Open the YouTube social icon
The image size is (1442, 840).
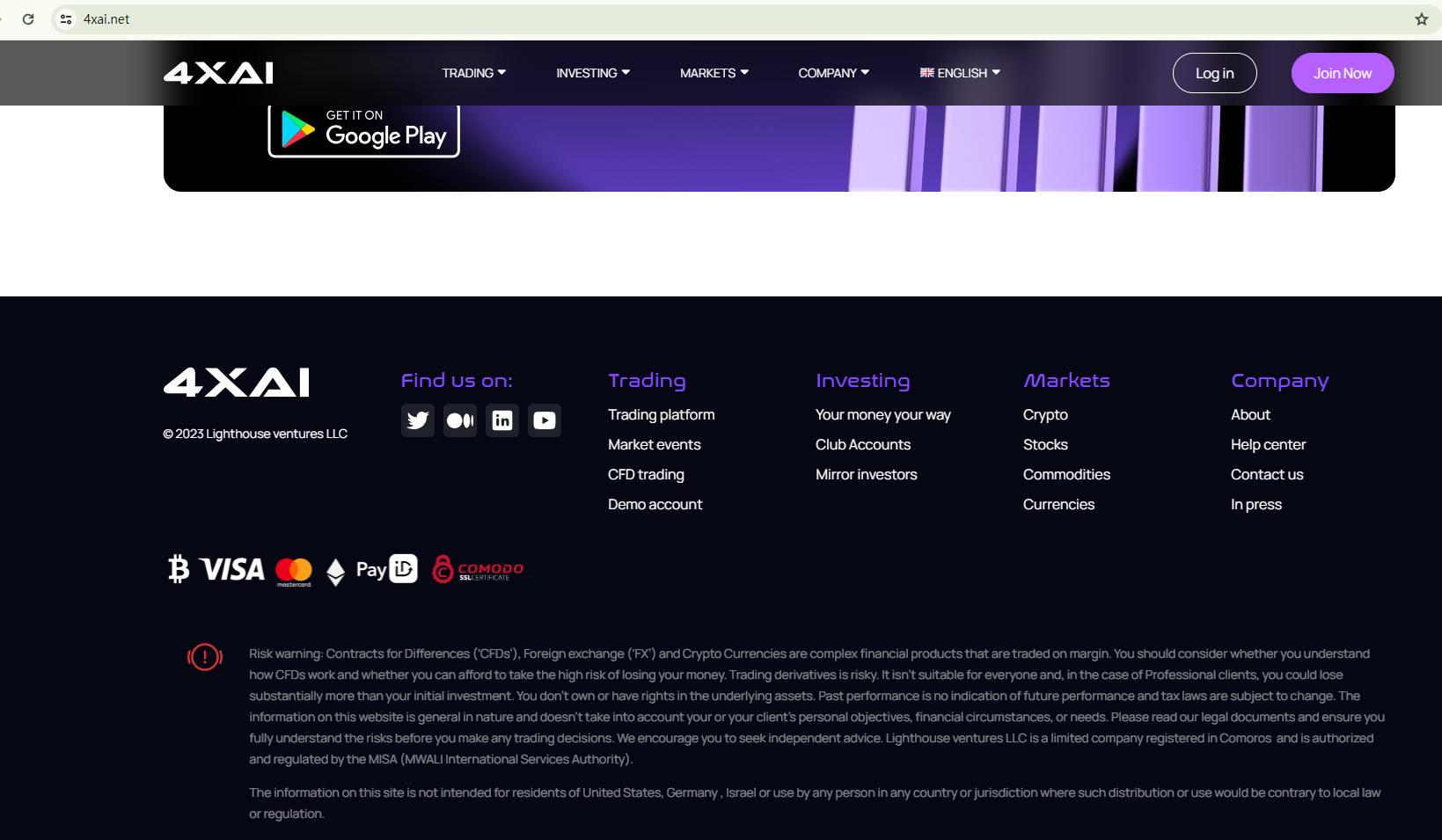pyautogui.click(x=545, y=420)
